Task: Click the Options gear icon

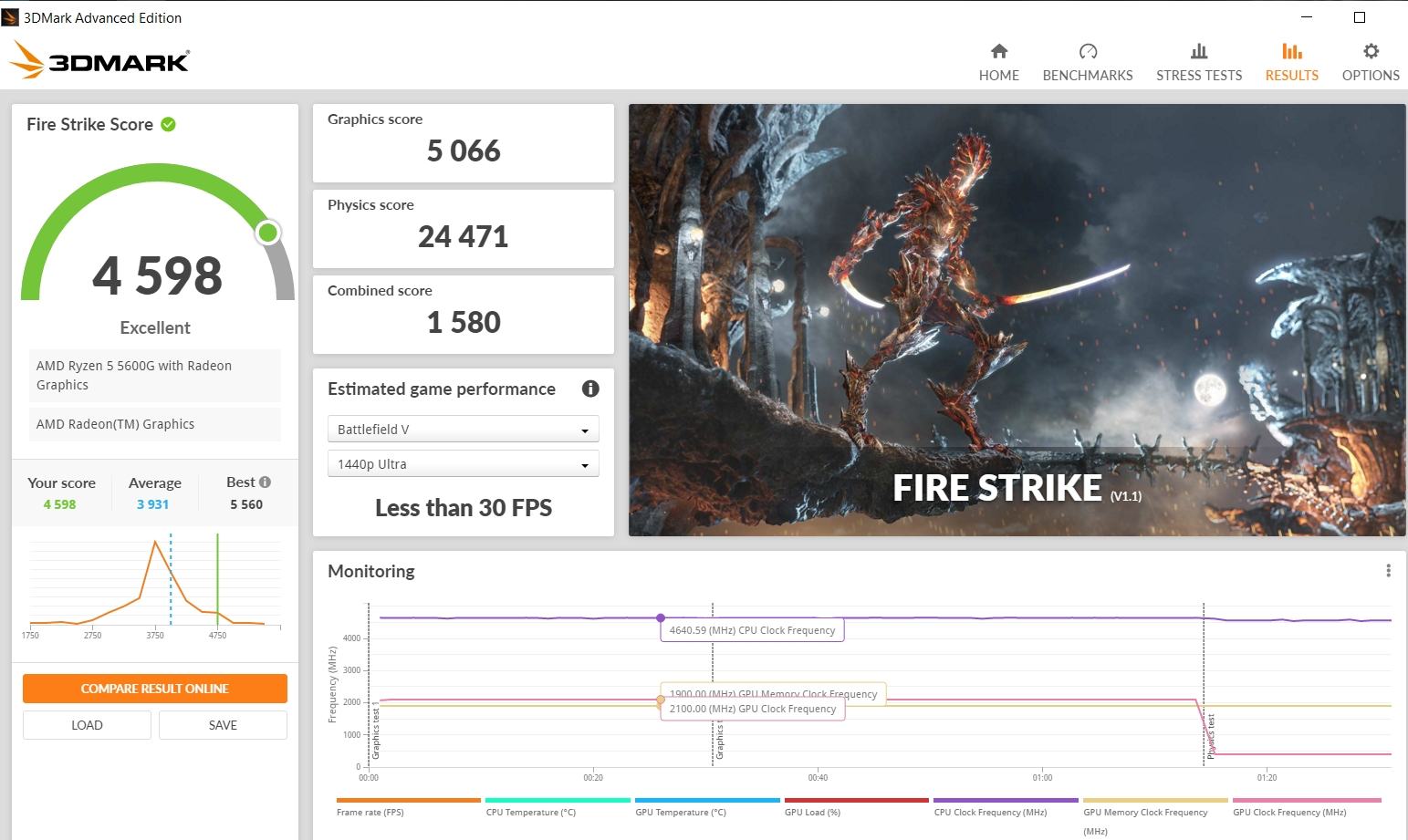Action: point(1371,51)
